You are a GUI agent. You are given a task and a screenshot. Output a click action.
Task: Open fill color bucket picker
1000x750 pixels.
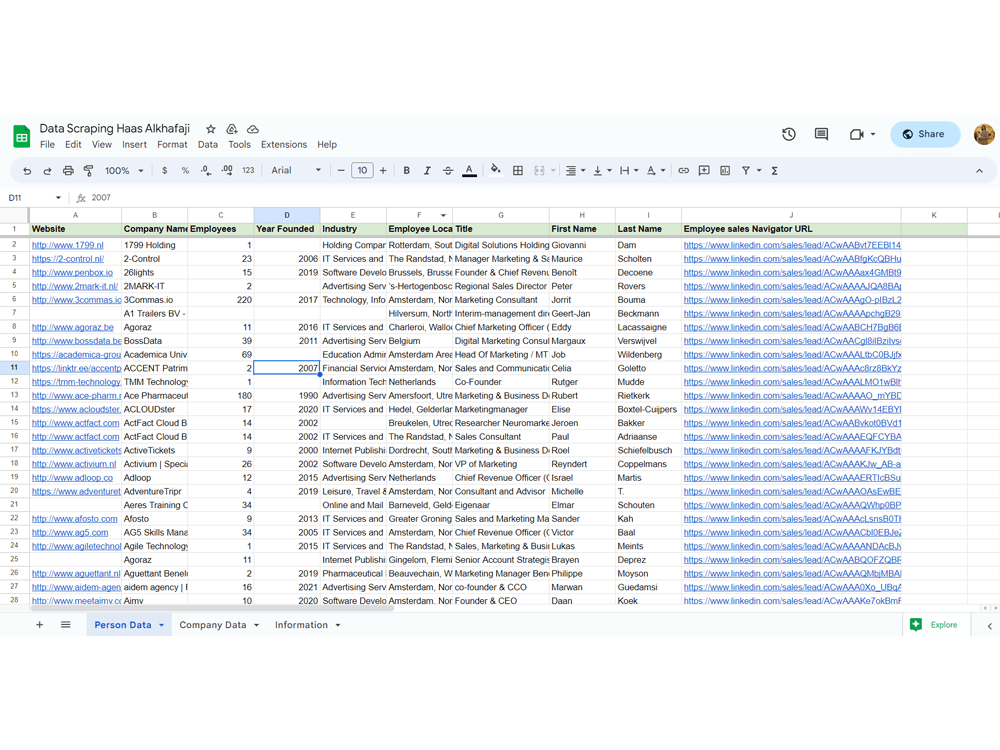click(x=496, y=170)
